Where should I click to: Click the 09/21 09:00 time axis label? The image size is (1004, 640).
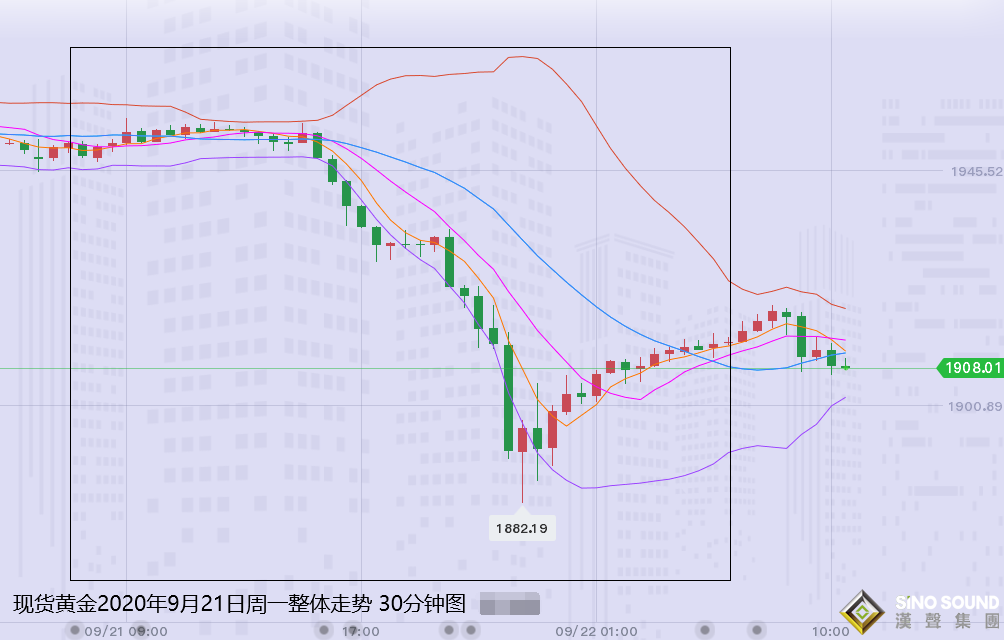pyautogui.click(x=126, y=631)
